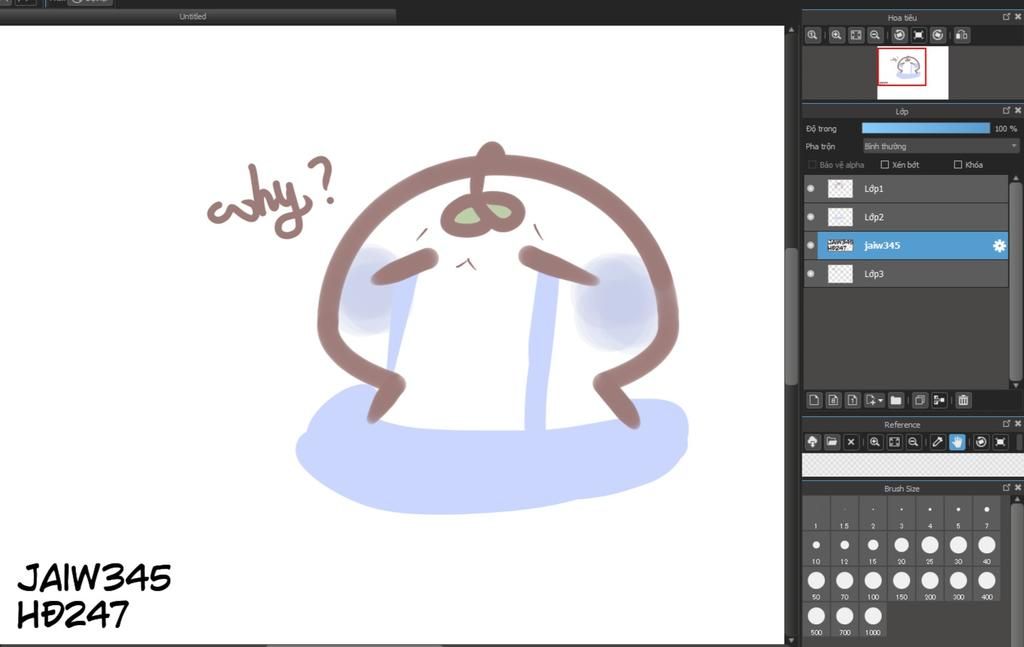Rotate canvas right in the Hoa tiêu navigator
Screen dimensions: 1024x647
pos(938,35)
